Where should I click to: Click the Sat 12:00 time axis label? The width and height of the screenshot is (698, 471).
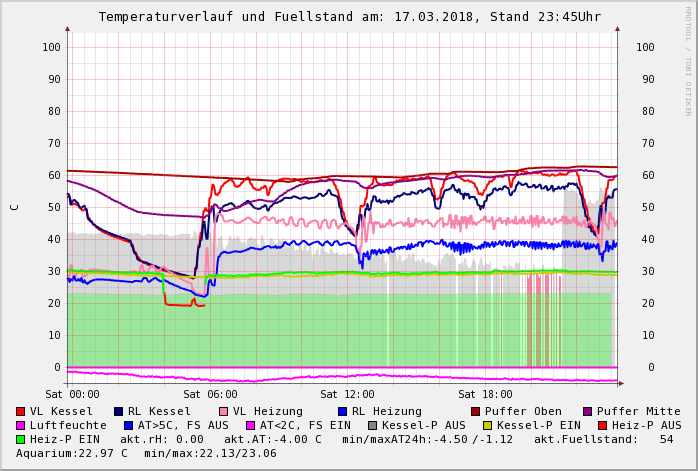[x=347, y=395]
